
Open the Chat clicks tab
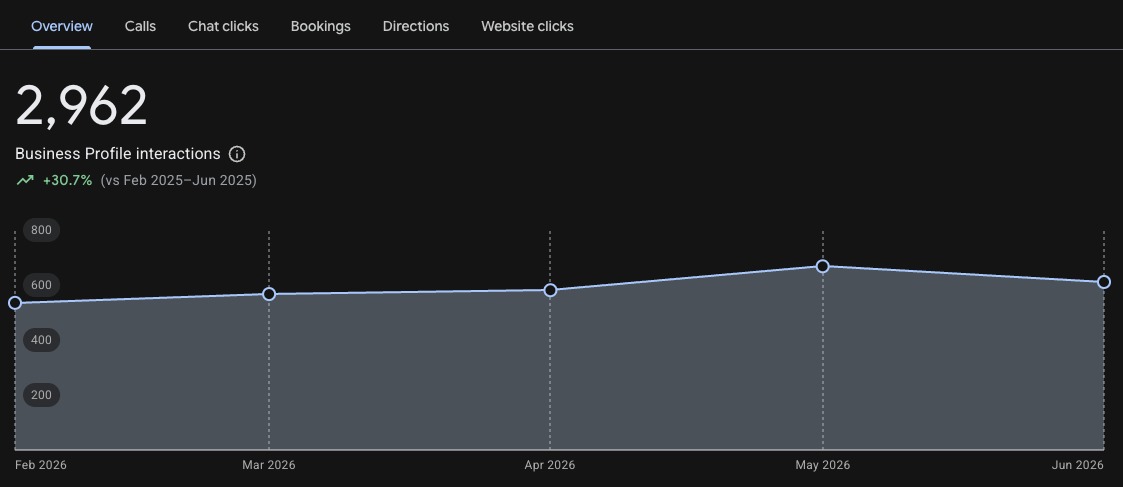[223, 26]
